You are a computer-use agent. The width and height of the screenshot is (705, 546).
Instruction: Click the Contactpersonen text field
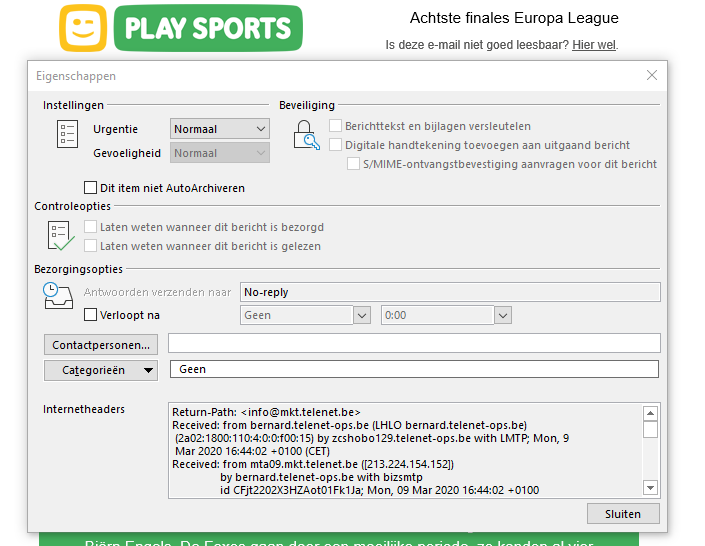414,344
